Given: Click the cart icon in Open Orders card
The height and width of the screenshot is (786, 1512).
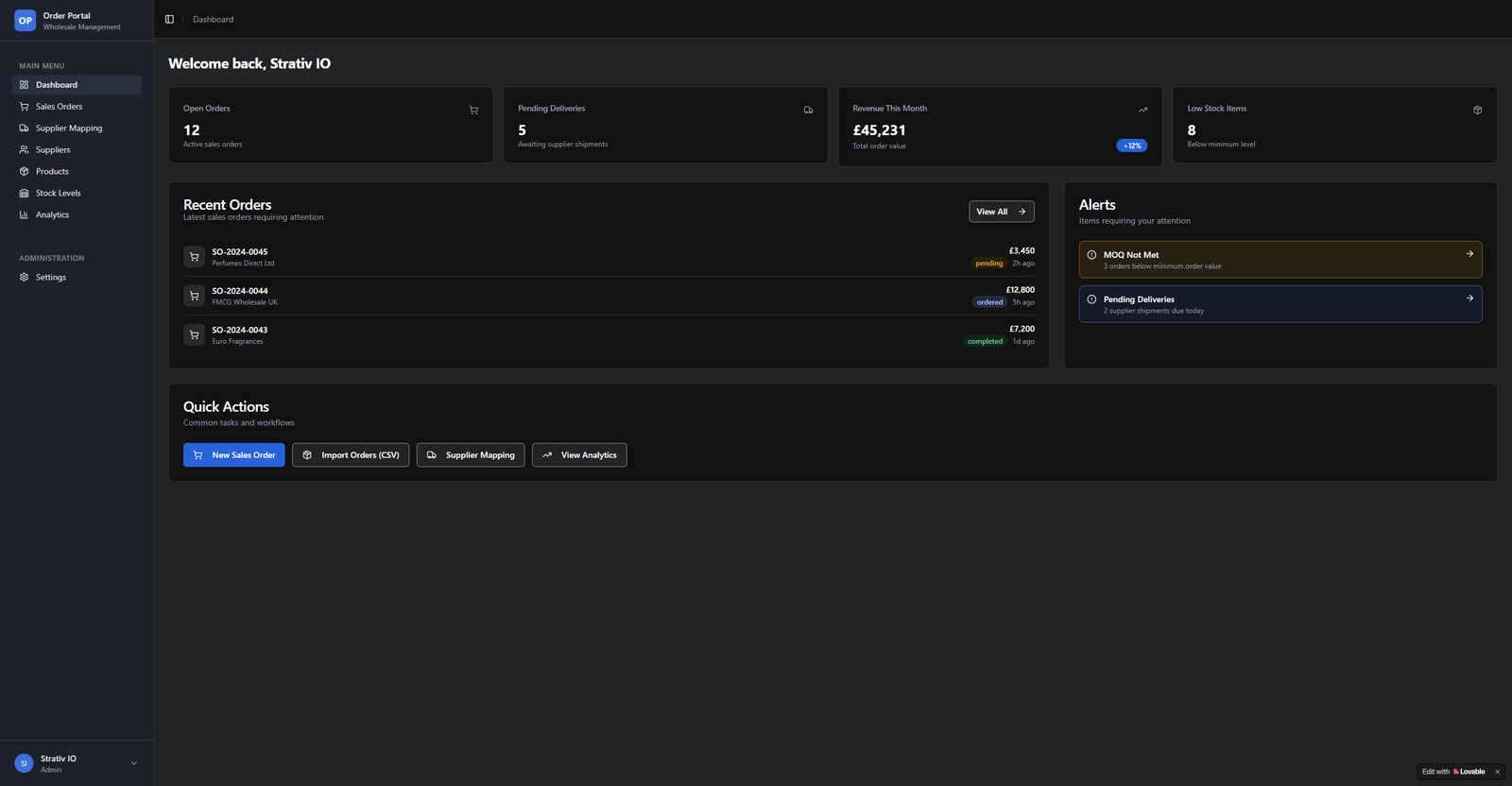Looking at the screenshot, I should [473, 111].
